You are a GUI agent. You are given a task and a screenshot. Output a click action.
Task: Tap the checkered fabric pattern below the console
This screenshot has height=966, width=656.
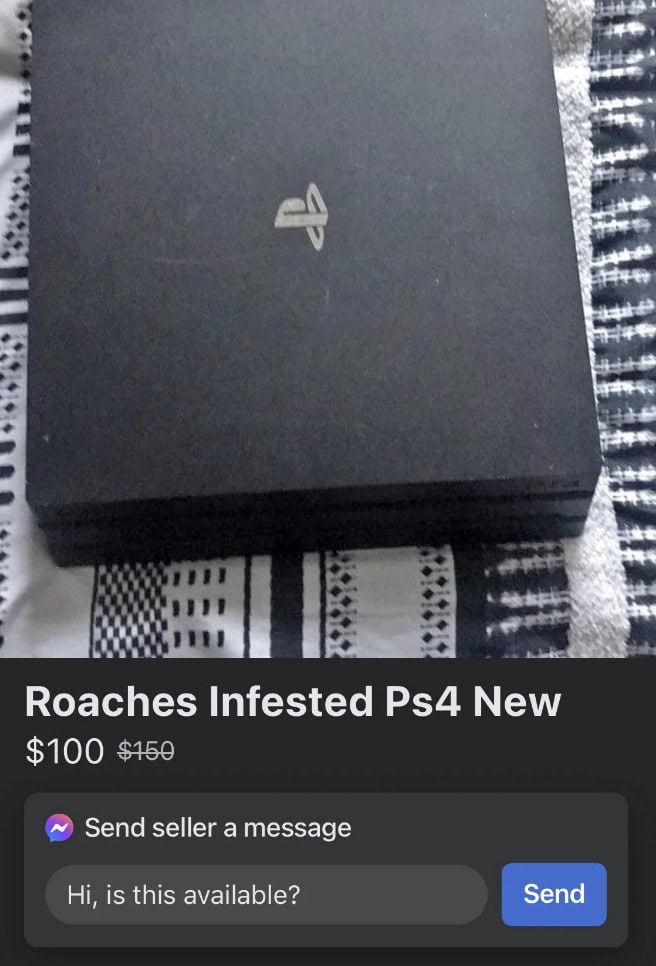(129, 610)
